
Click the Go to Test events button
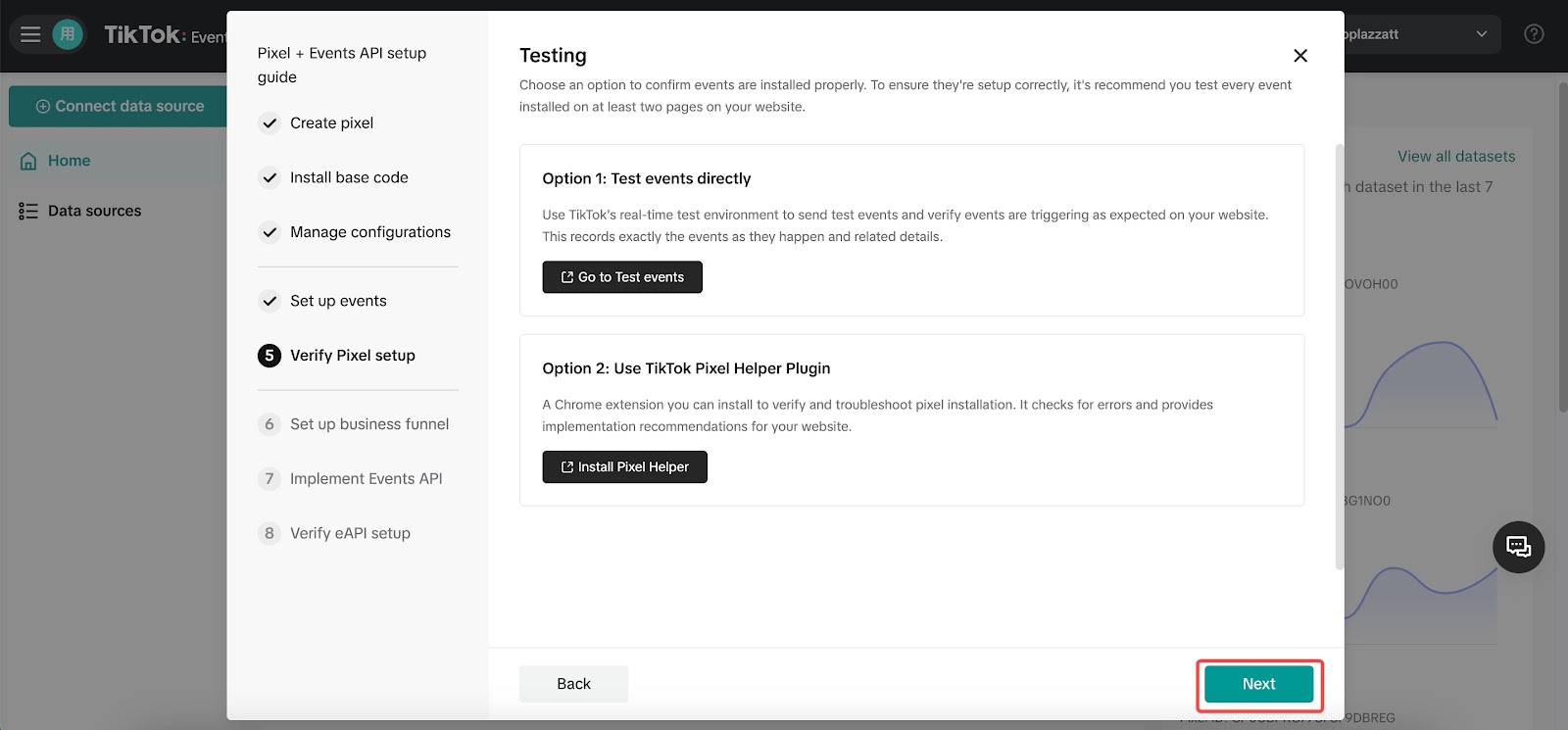pos(622,277)
